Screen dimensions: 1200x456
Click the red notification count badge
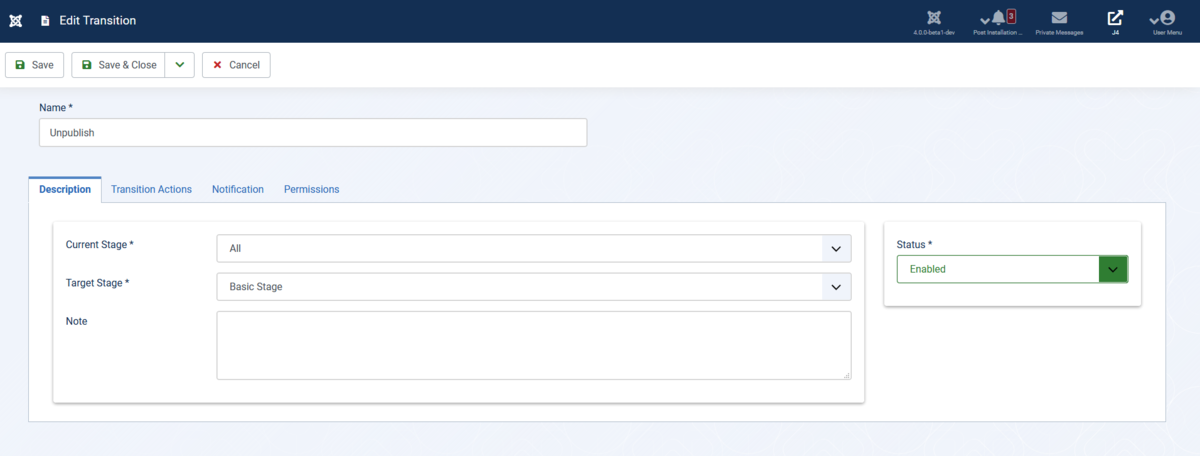pyautogui.click(x=1011, y=16)
